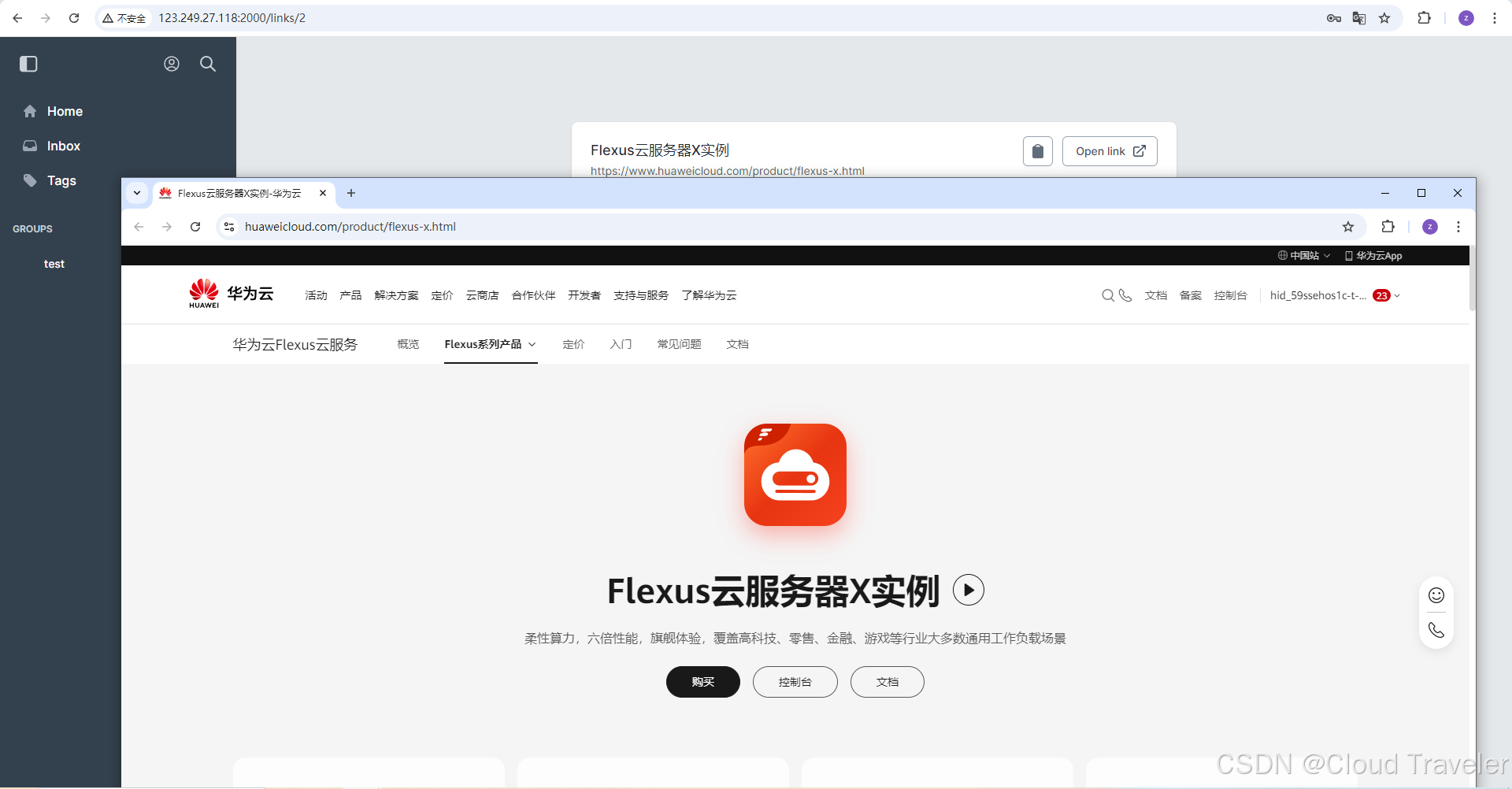
Task: Click the 购买 button
Action: (x=703, y=682)
